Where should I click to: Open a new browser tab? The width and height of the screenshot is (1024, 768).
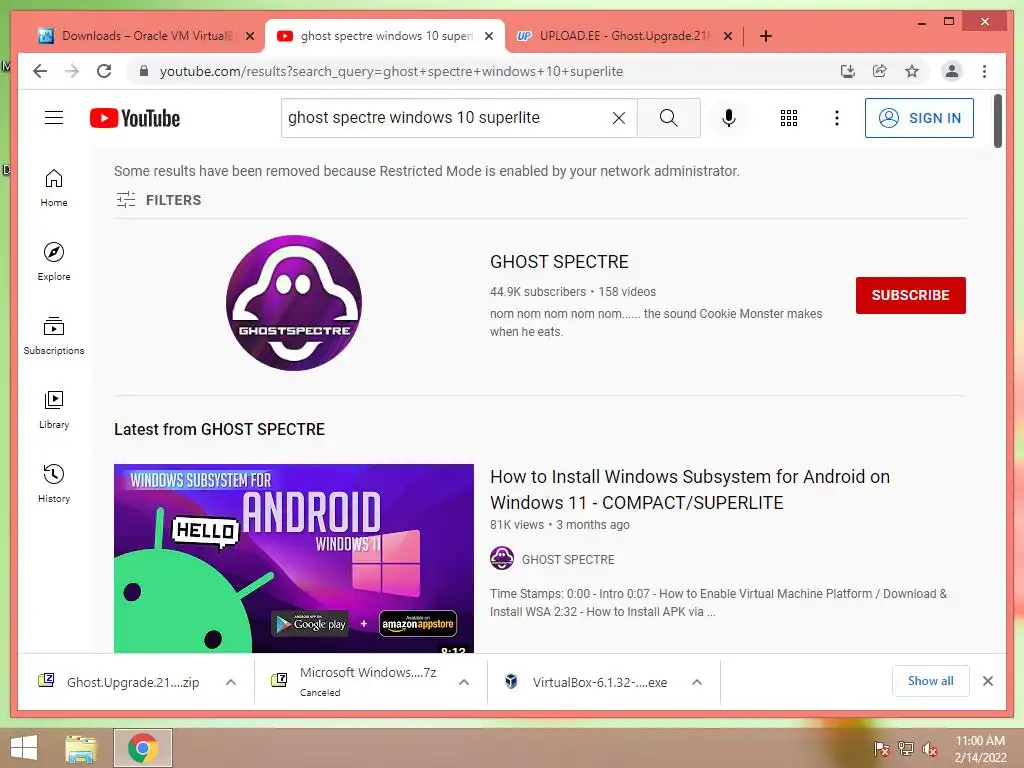[x=766, y=36]
